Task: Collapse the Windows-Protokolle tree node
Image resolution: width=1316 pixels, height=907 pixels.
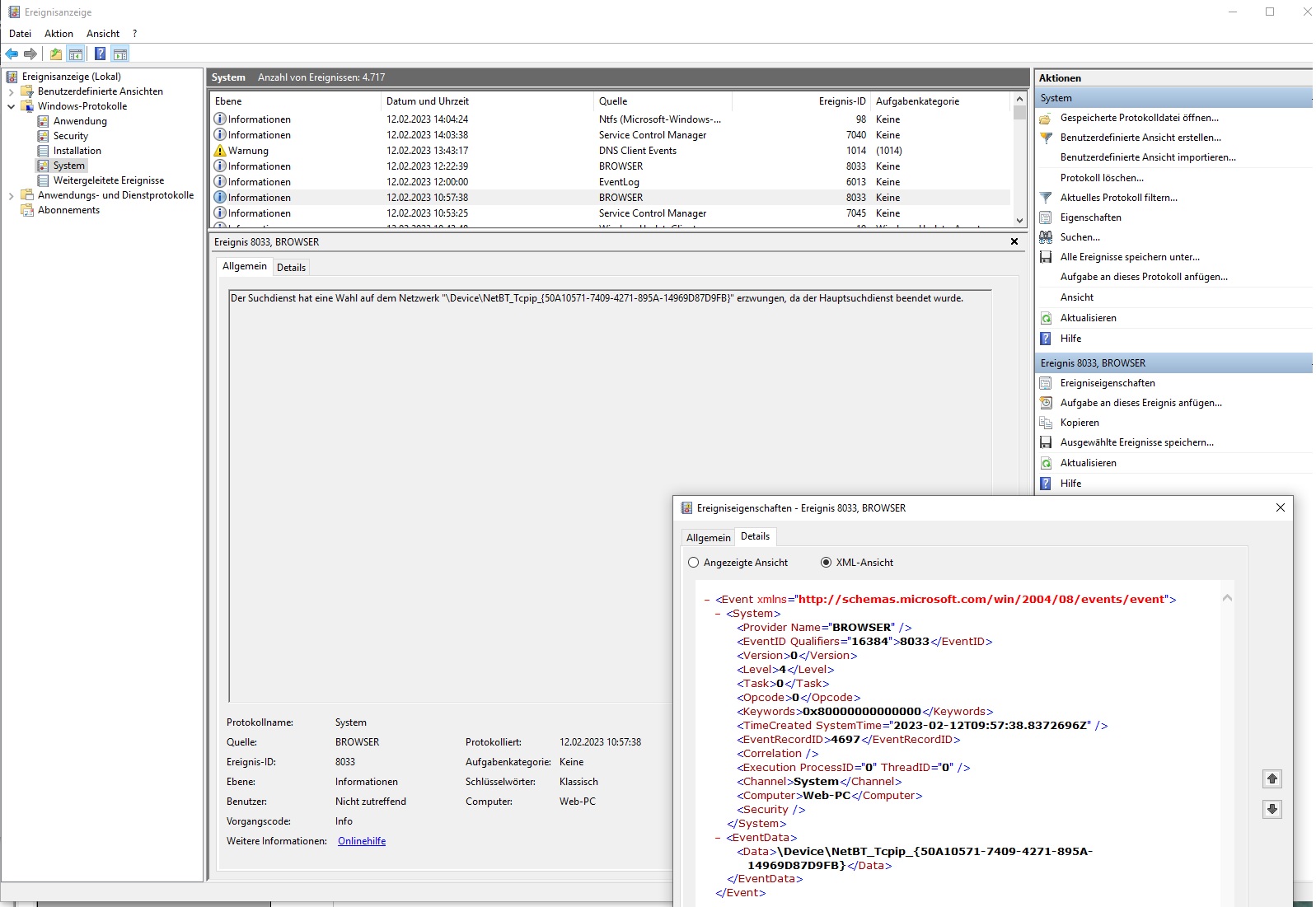Action: [x=11, y=106]
